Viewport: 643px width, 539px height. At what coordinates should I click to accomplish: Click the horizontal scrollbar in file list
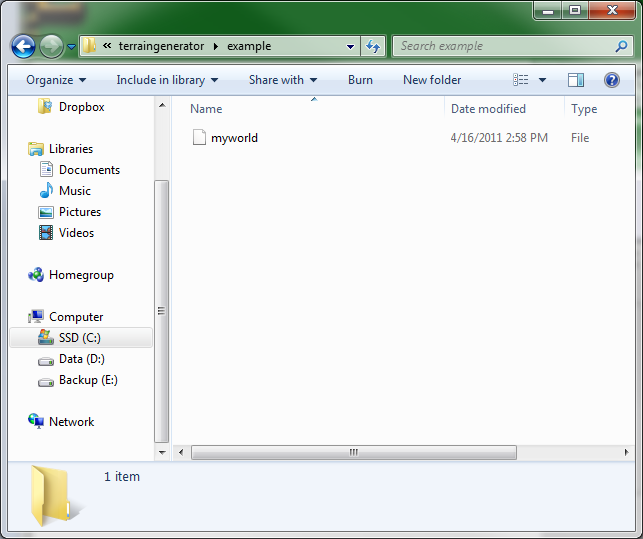click(353, 452)
